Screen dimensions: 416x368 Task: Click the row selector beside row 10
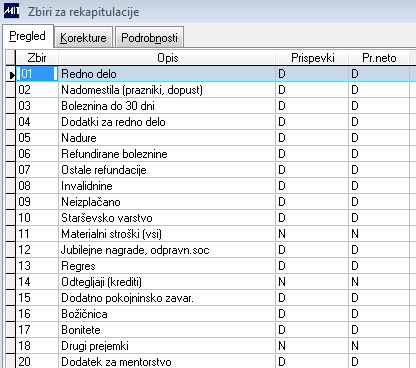(x=11, y=218)
